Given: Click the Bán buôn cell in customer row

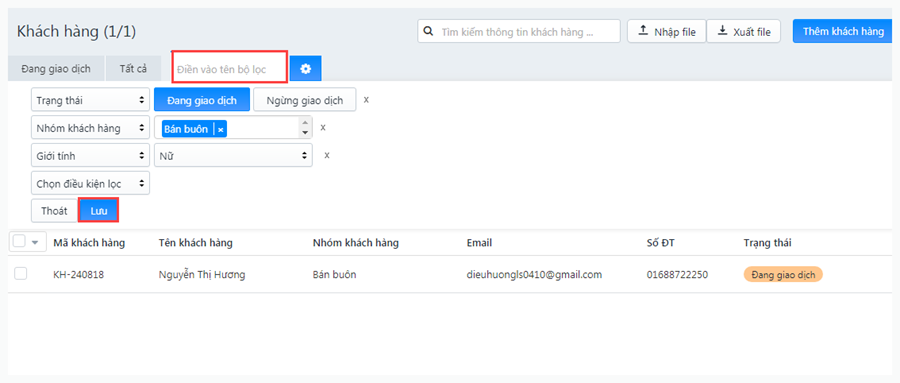Looking at the screenshot, I should click(x=334, y=274).
